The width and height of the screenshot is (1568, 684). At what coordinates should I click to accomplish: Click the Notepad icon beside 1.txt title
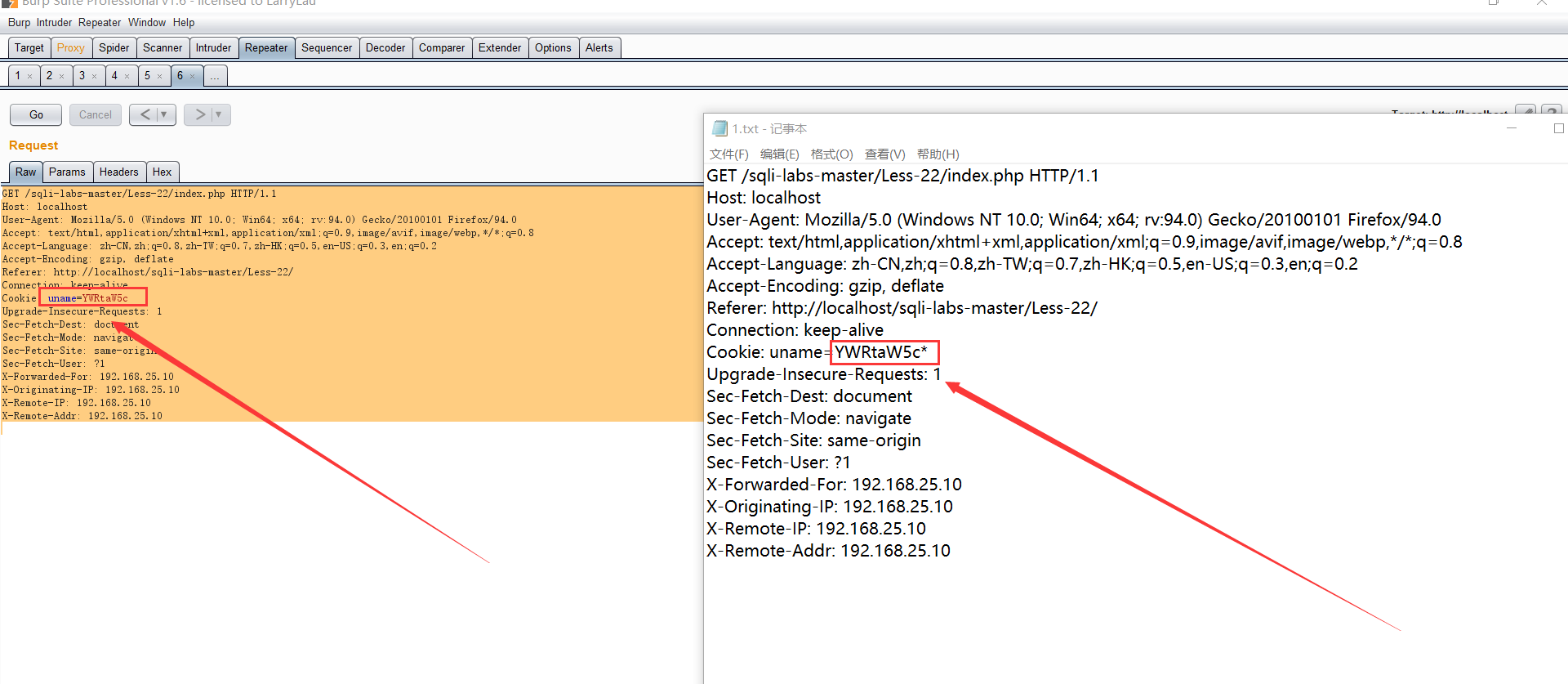pos(719,128)
